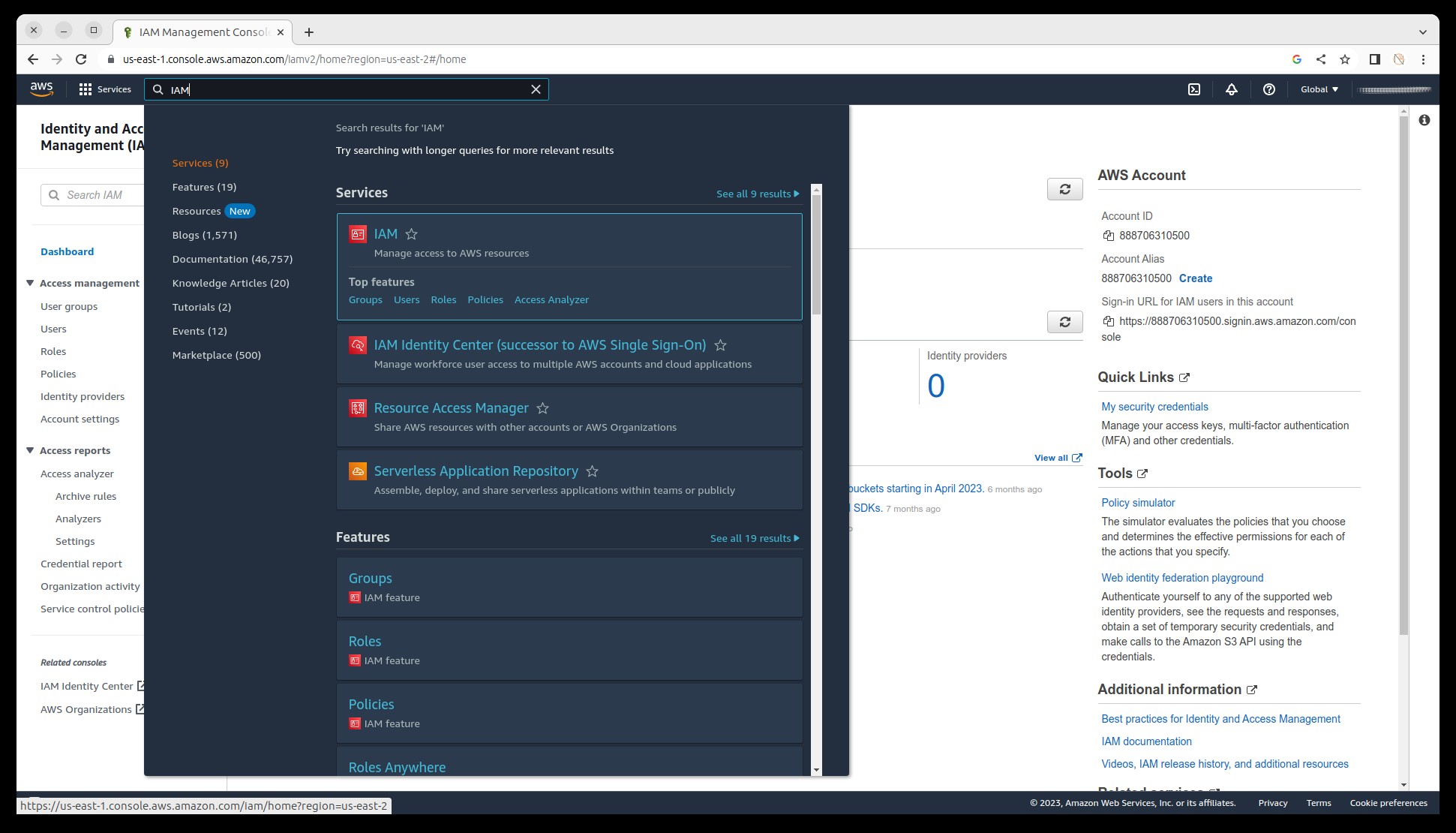This screenshot has height=833, width=1456.
Task: Filter results by Tutorials (2)
Action: 202,307
